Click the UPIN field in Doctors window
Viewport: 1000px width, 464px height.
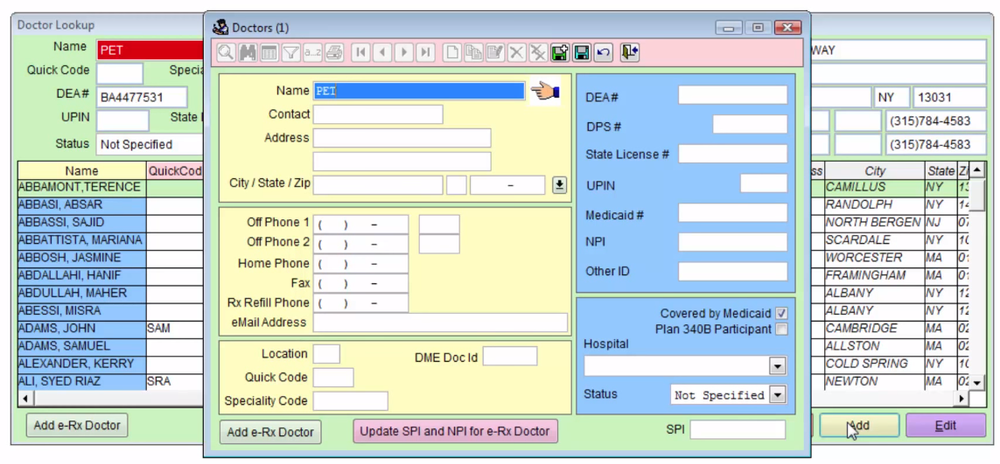(764, 184)
